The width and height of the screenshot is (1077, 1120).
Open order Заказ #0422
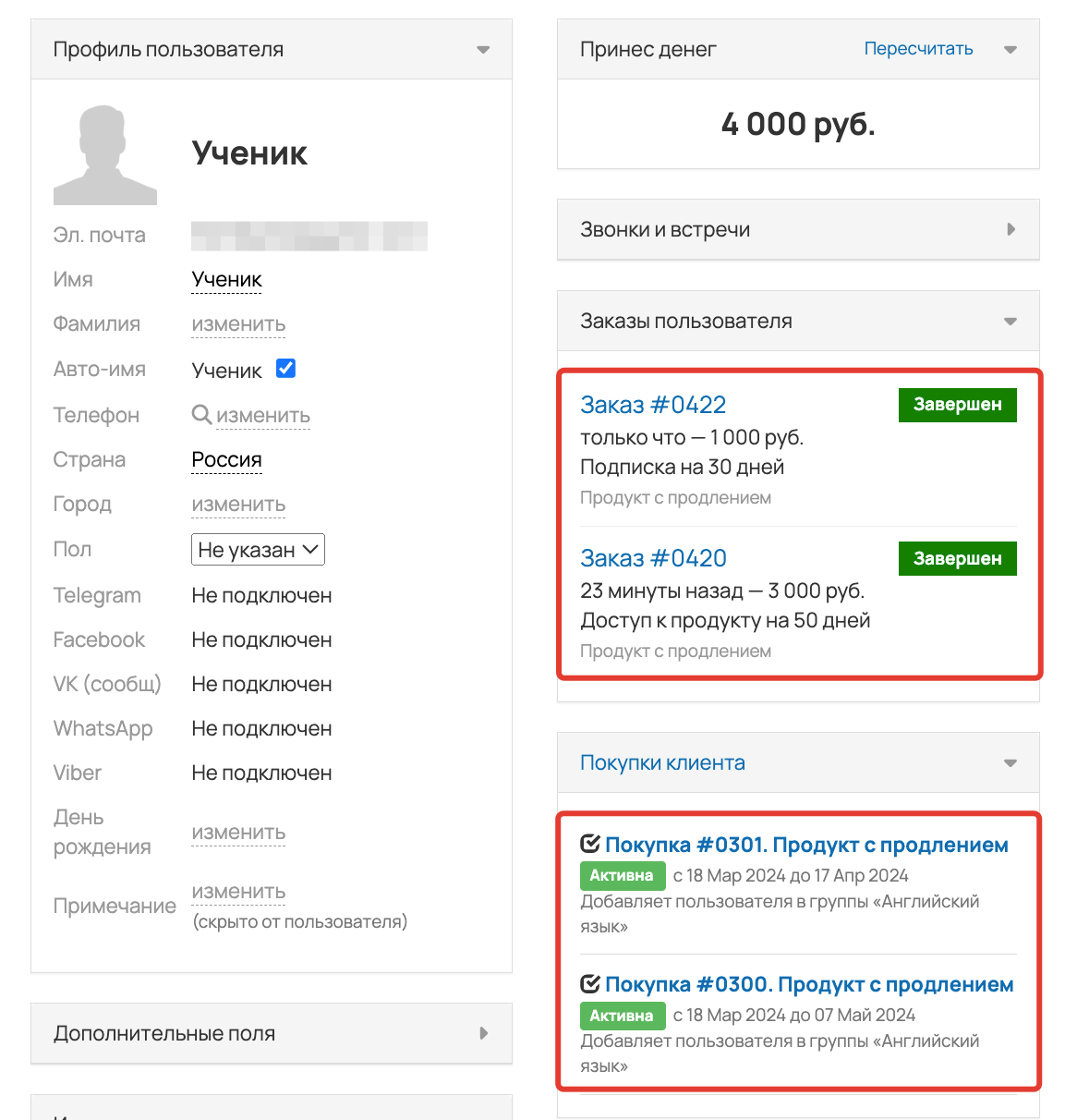click(x=653, y=405)
